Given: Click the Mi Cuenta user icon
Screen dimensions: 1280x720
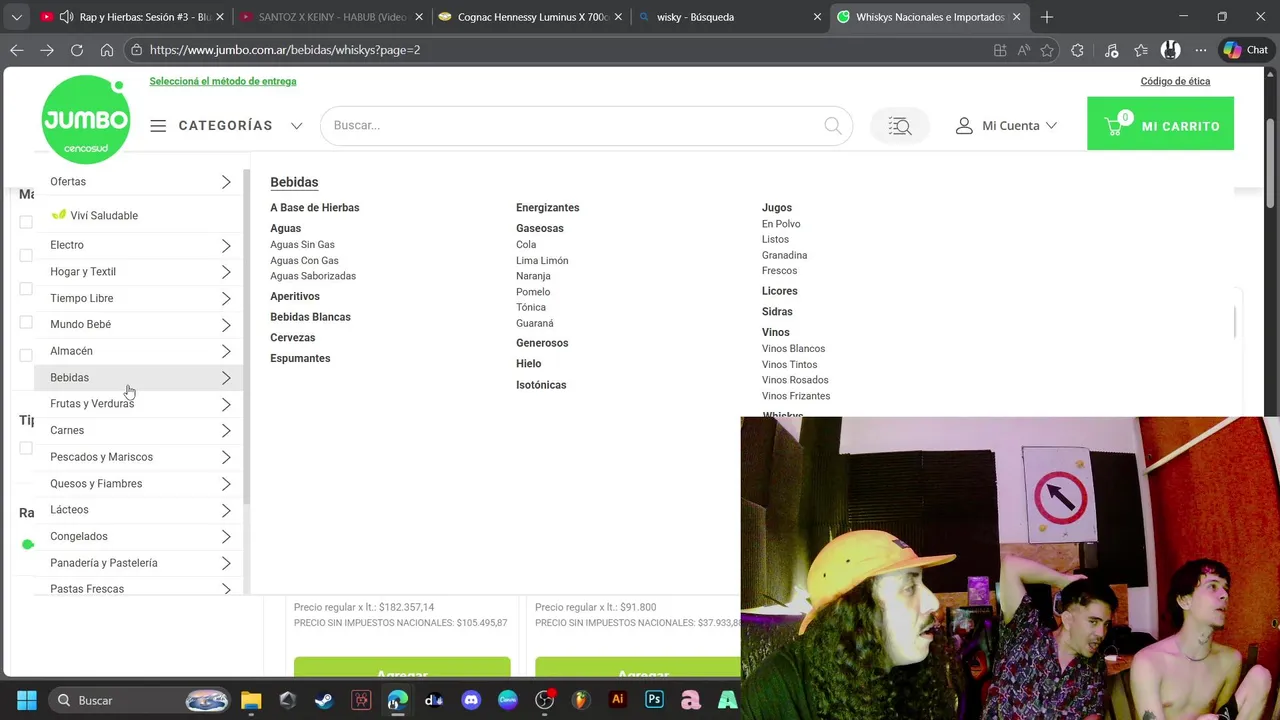Looking at the screenshot, I should click(x=964, y=126).
